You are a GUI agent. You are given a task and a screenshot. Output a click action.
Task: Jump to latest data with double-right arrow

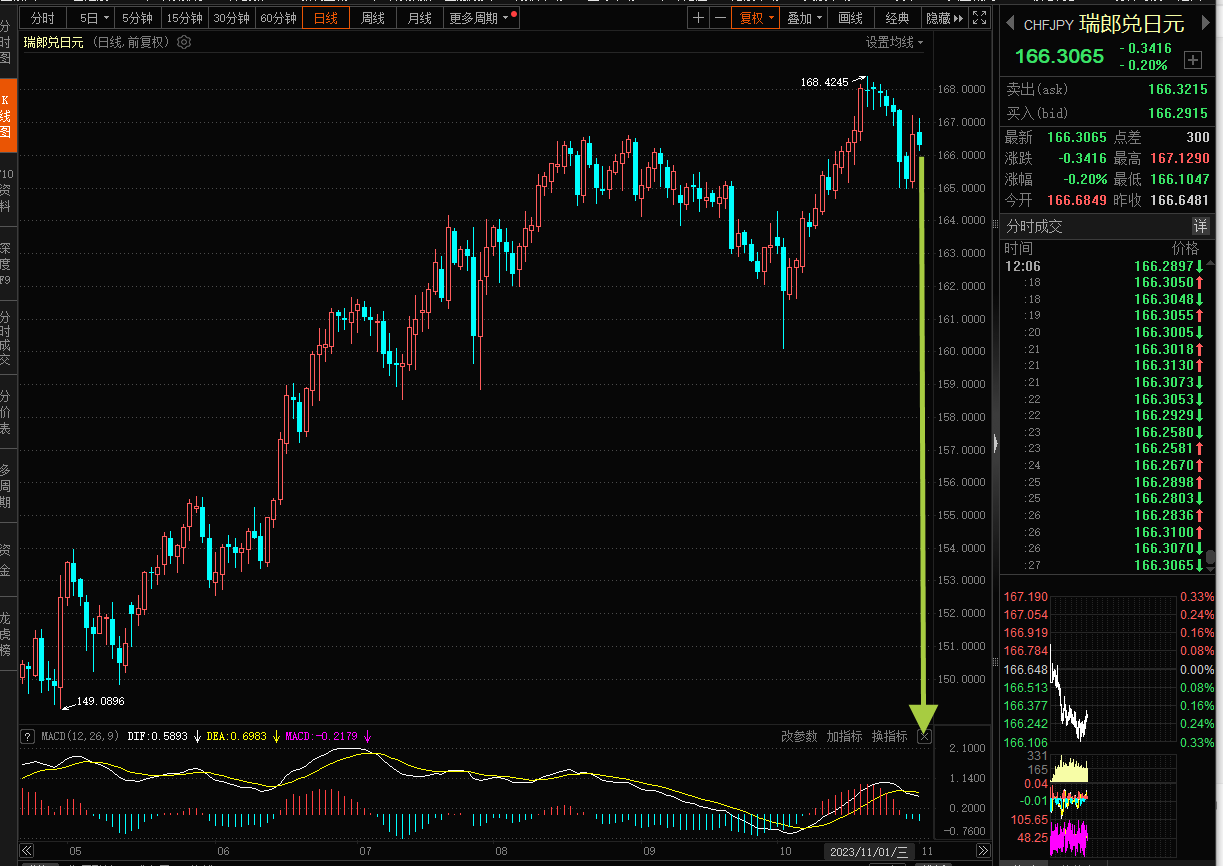(983, 851)
